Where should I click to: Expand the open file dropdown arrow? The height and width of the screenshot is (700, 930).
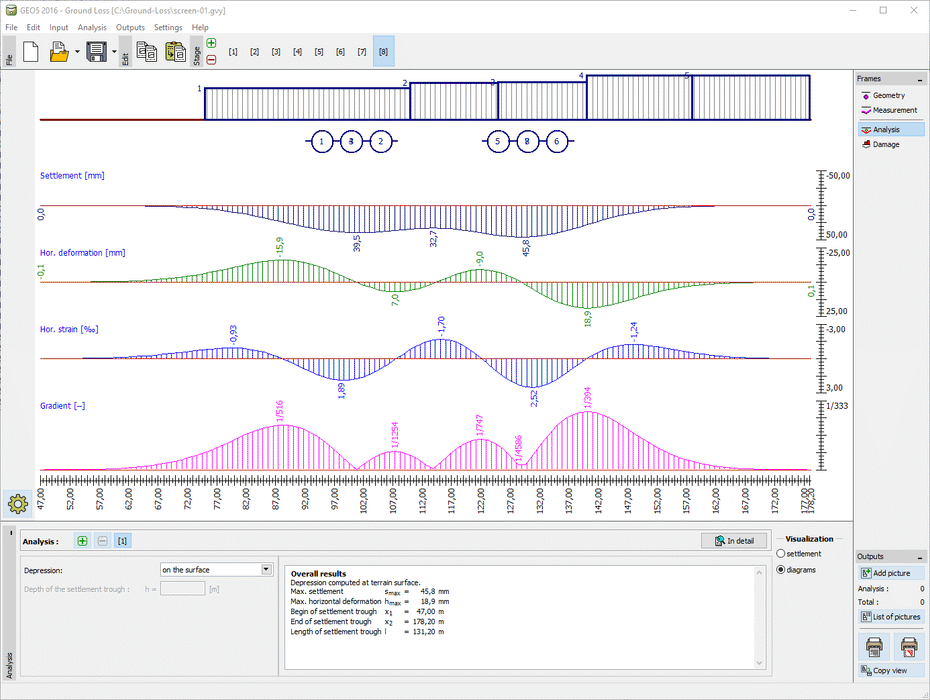click(78, 52)
